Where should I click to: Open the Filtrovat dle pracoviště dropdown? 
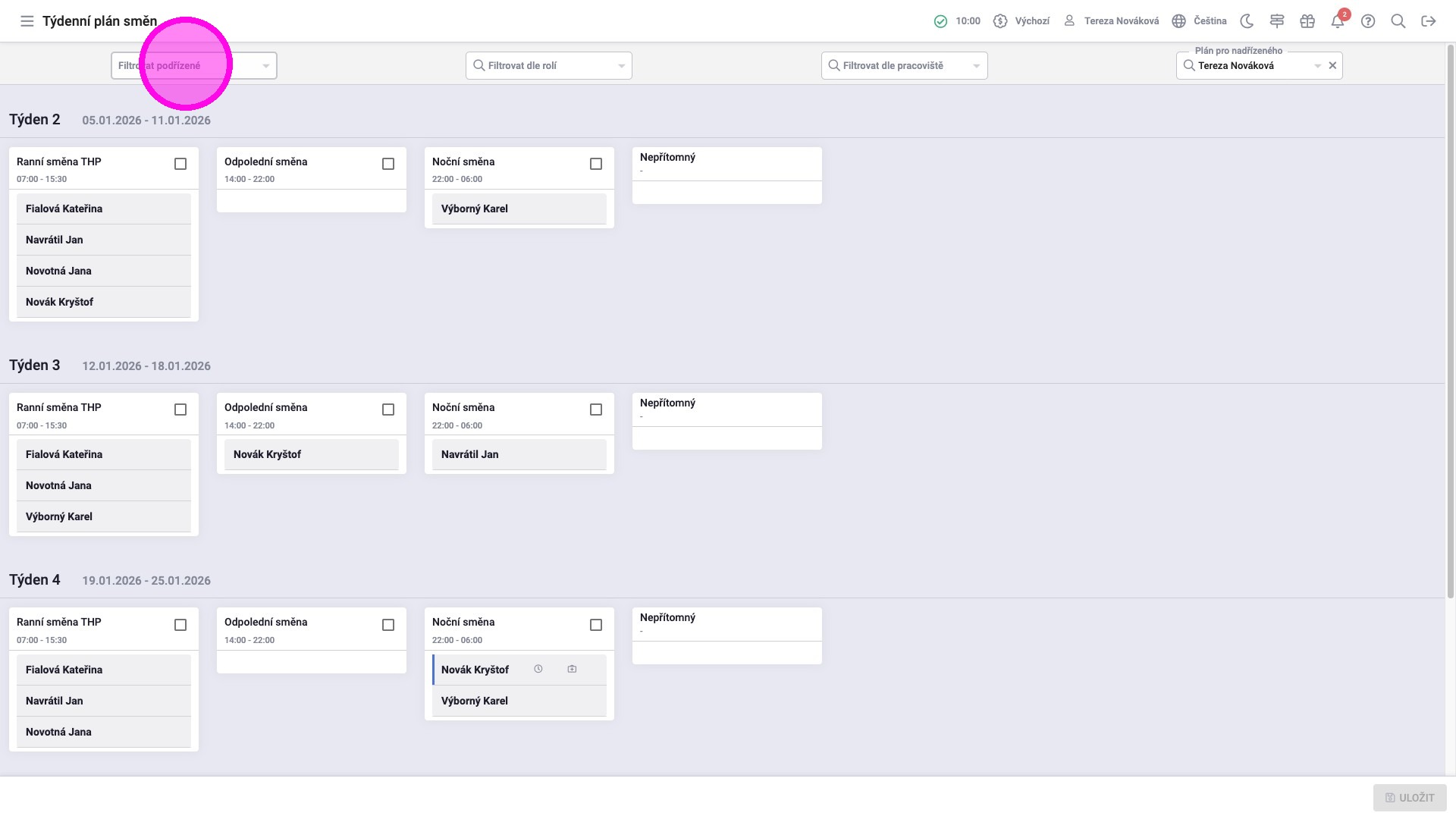click(x=976, y=66)
